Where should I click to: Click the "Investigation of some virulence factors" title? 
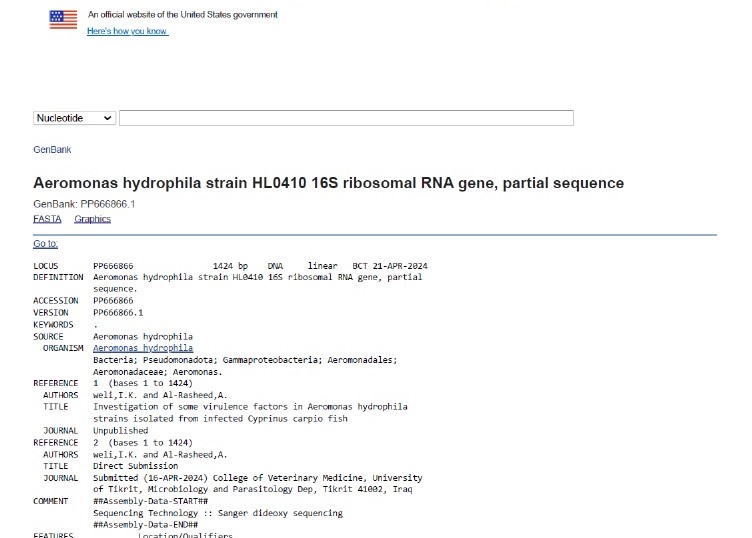pos(250,407)
